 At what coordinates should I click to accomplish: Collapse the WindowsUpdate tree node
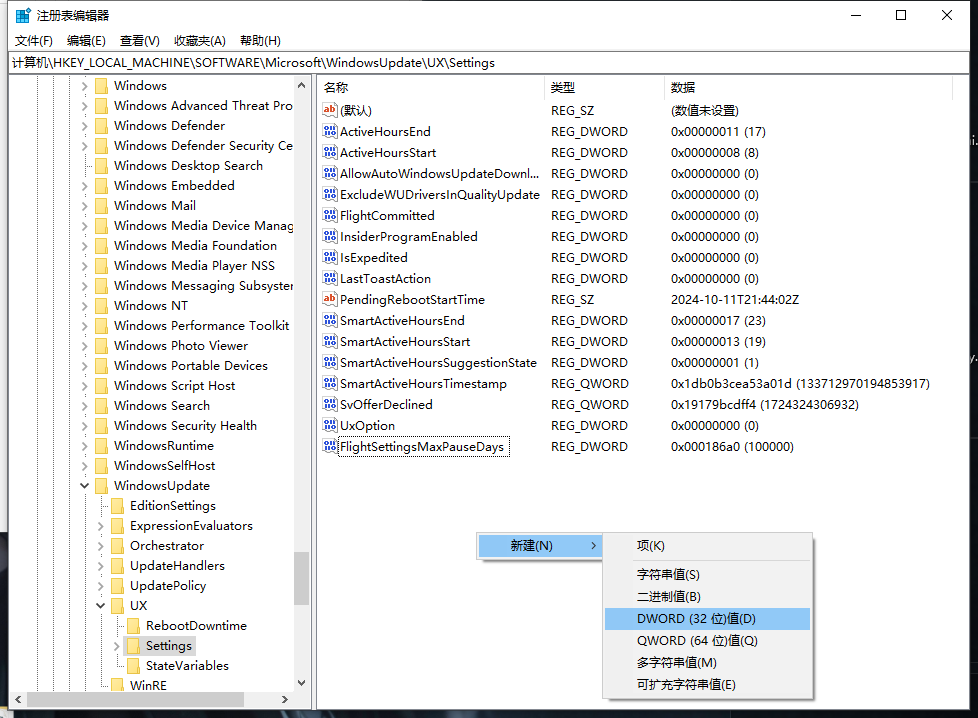pos(84,485)
